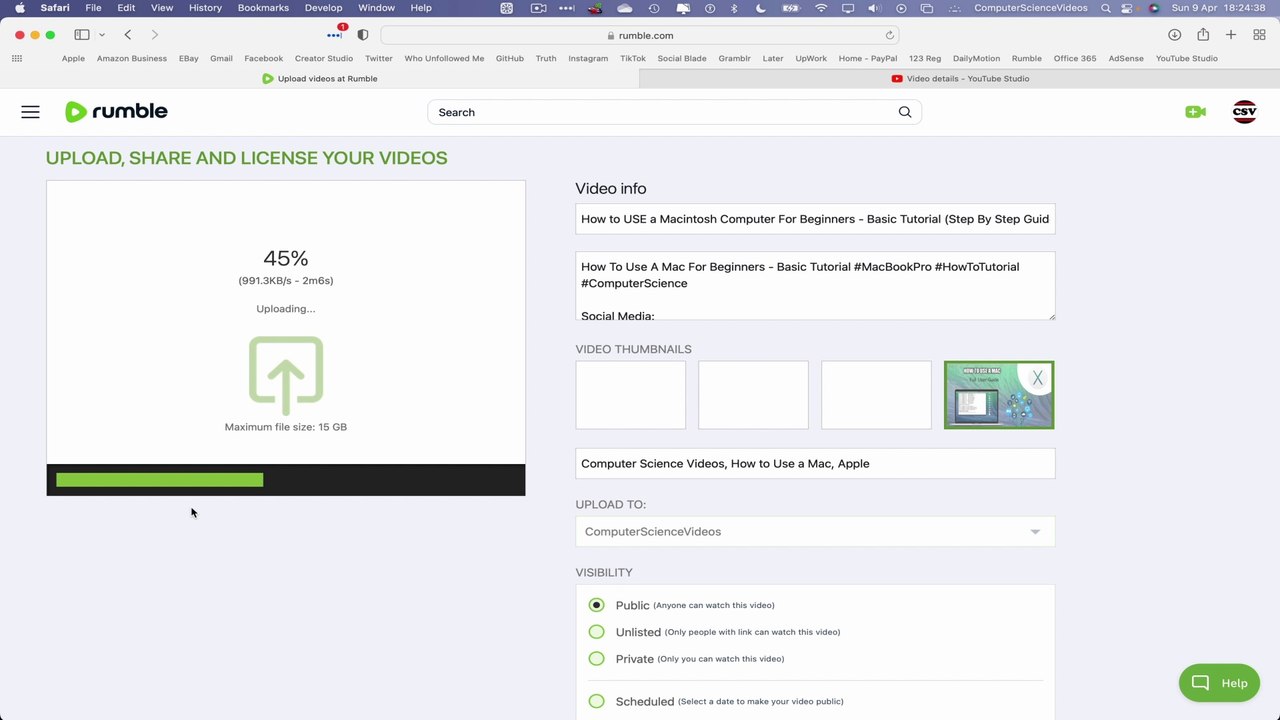Open the Social Blade bookmark
The width and height of the screenshot is (1280, 720).
click(682, 58)
